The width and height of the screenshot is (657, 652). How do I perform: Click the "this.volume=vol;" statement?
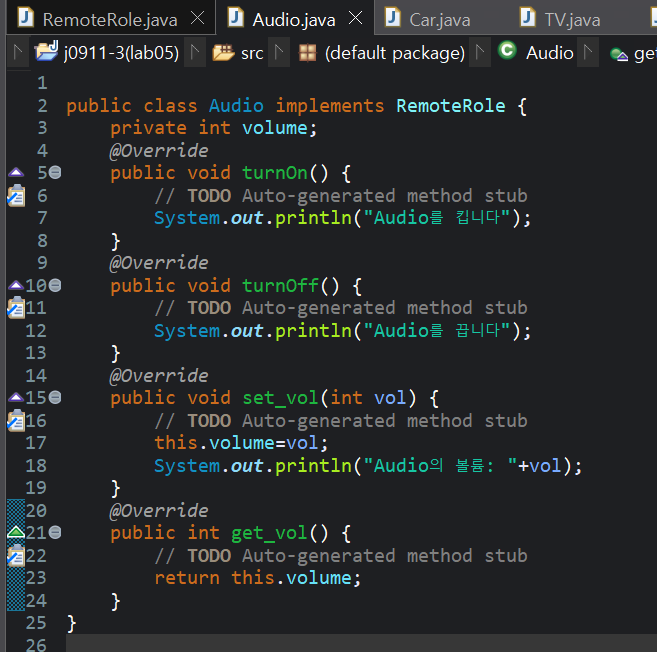pyautogui.click(x=241, y=443)
